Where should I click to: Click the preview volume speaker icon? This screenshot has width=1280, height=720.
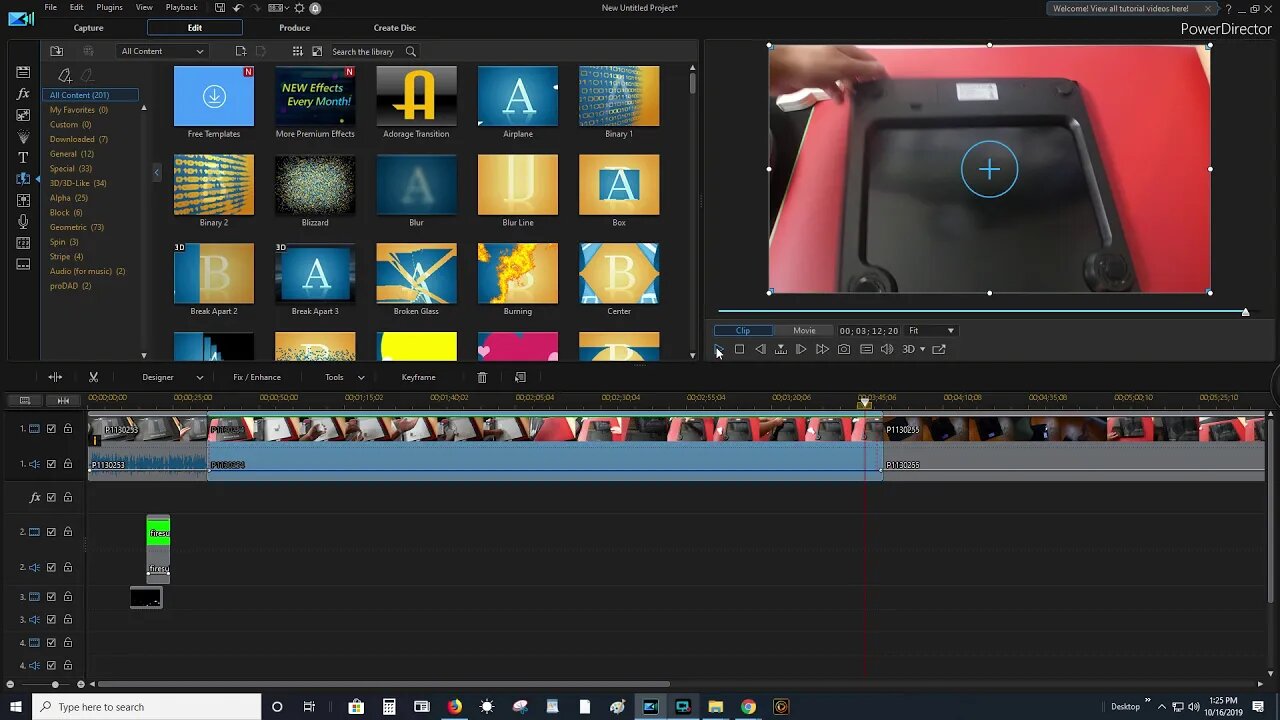pos(887,349)
